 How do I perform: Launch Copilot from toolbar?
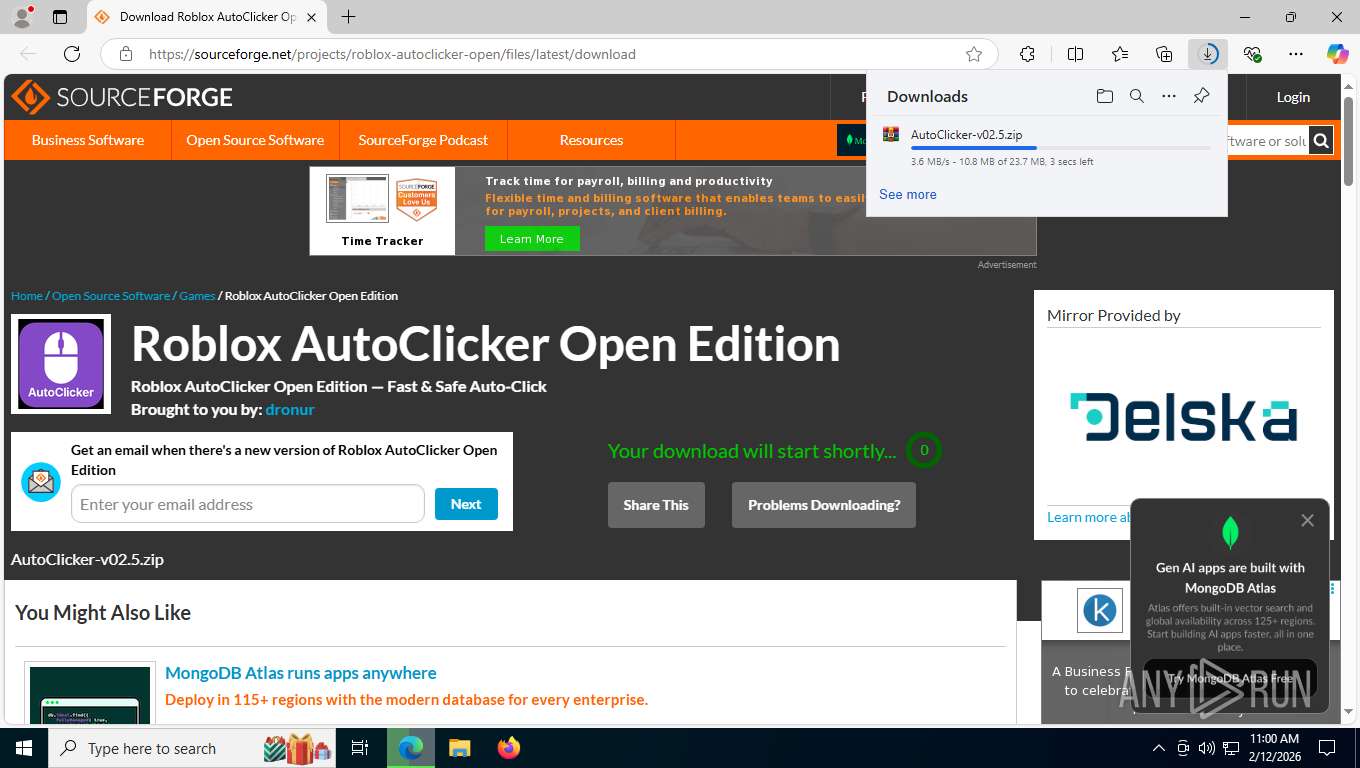[1337, 54]
